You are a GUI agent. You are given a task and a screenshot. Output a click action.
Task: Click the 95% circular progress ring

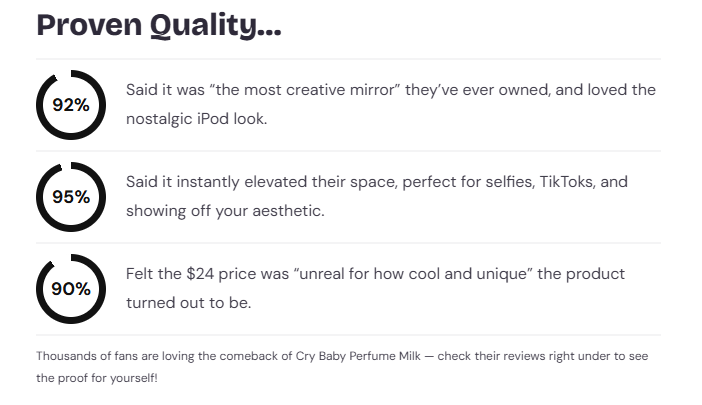(71, 197)
